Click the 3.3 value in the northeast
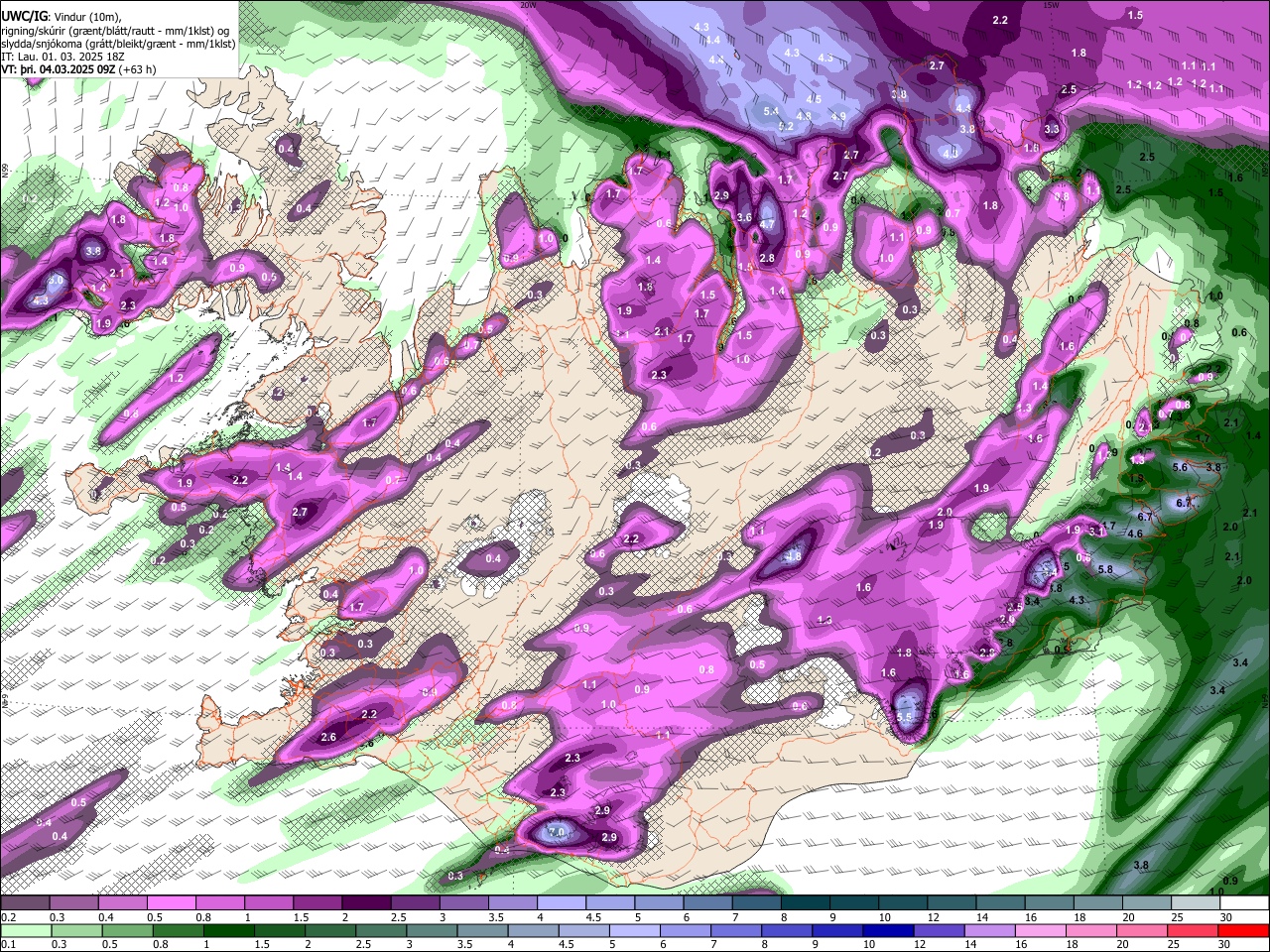 [1052, 129]
